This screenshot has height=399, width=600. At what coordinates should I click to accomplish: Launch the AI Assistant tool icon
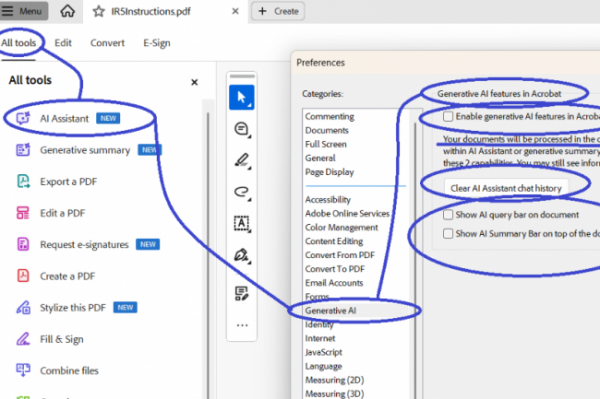[23, 118]
